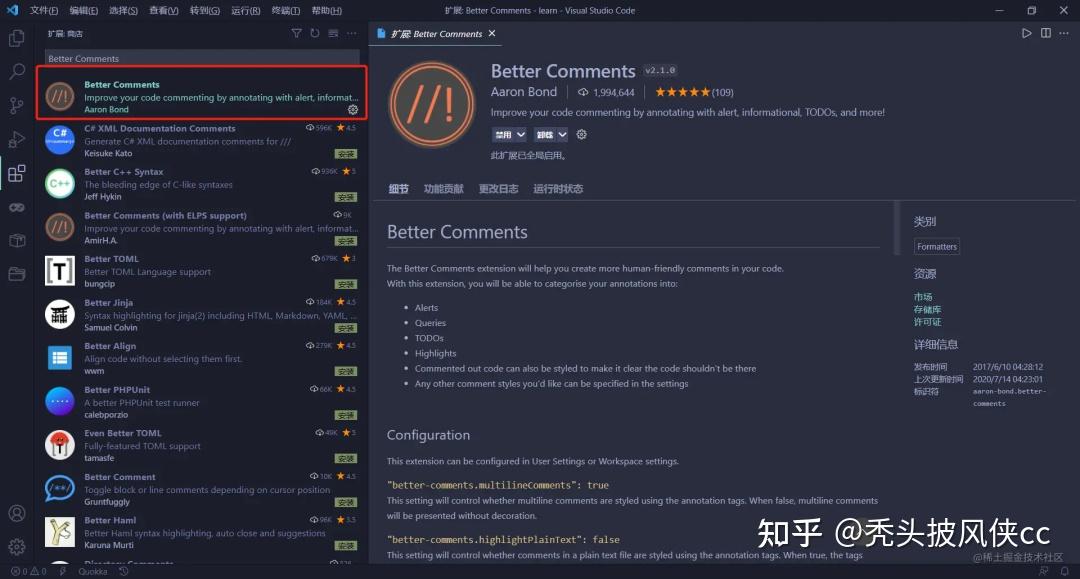Click the Better TOML extension icon

click(60, 271)
